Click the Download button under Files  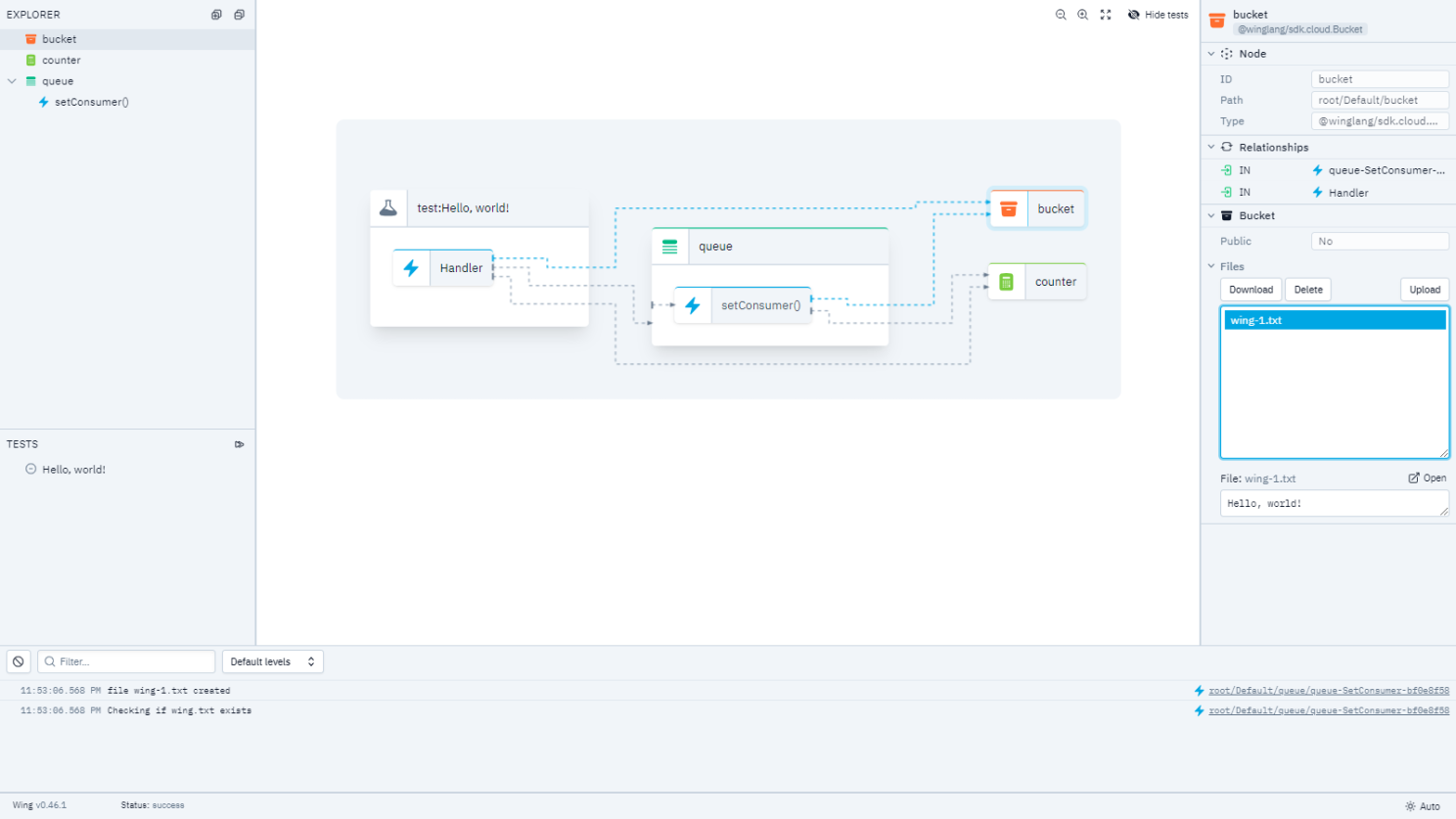pyautogui.click(x=1251, y=289)
